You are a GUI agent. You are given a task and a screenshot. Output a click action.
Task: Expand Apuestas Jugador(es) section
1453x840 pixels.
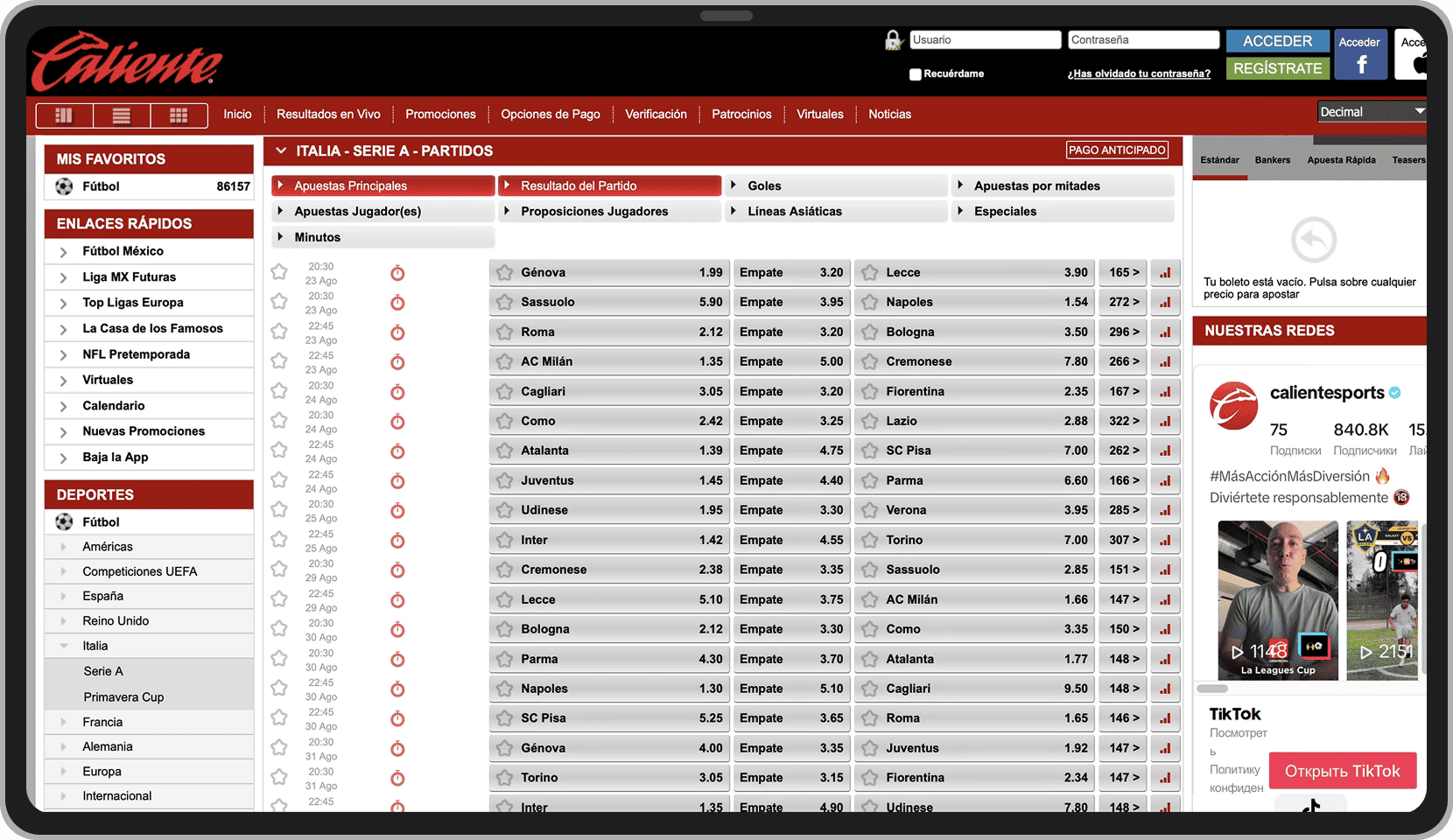click(x=383, y=211)
